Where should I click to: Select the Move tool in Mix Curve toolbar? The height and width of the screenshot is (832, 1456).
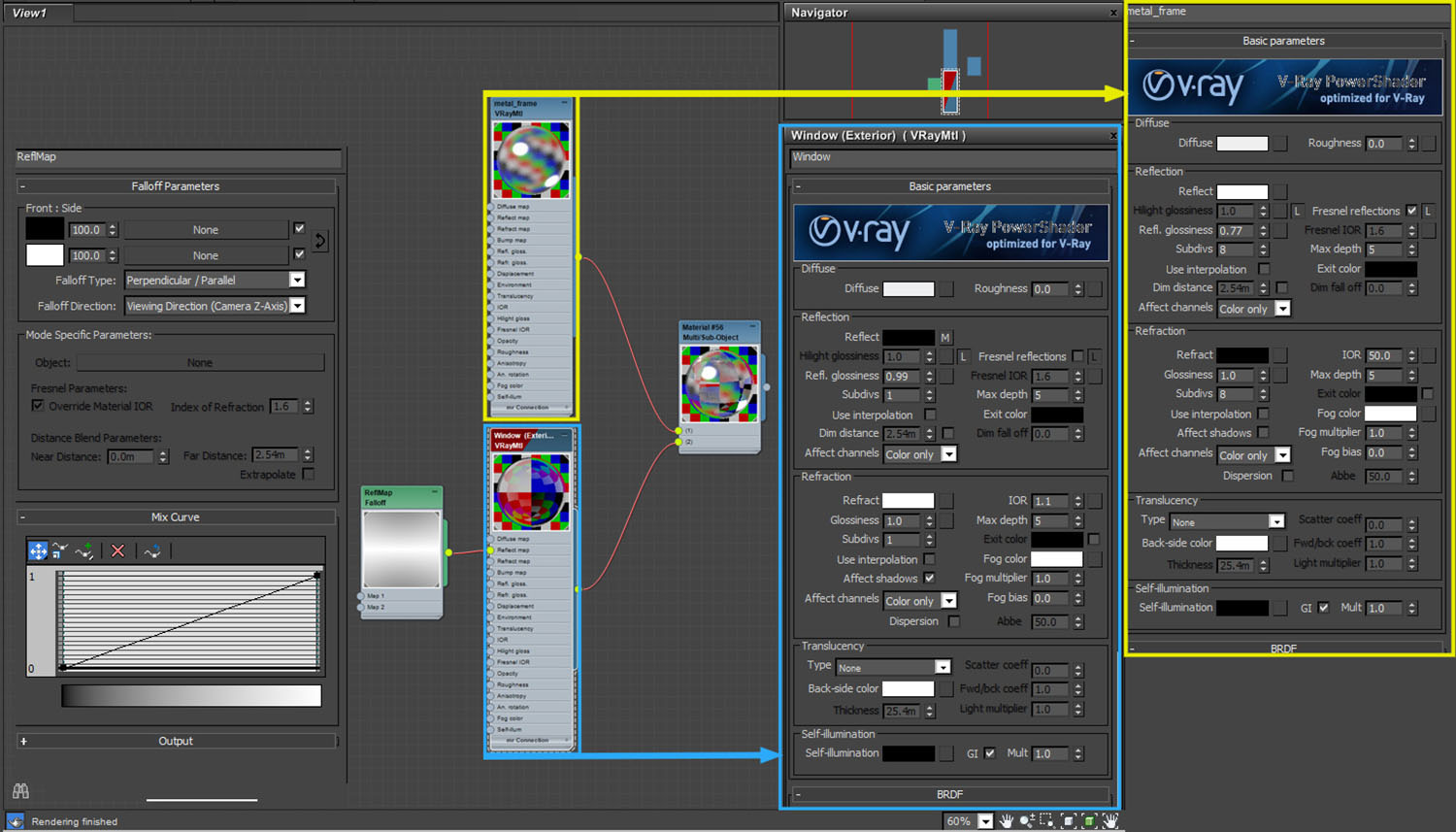[38, 551]
